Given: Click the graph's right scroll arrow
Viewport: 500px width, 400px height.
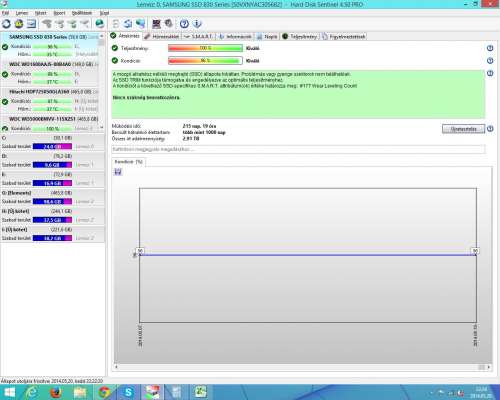Looking at the screenshot, I should (489, 367).
